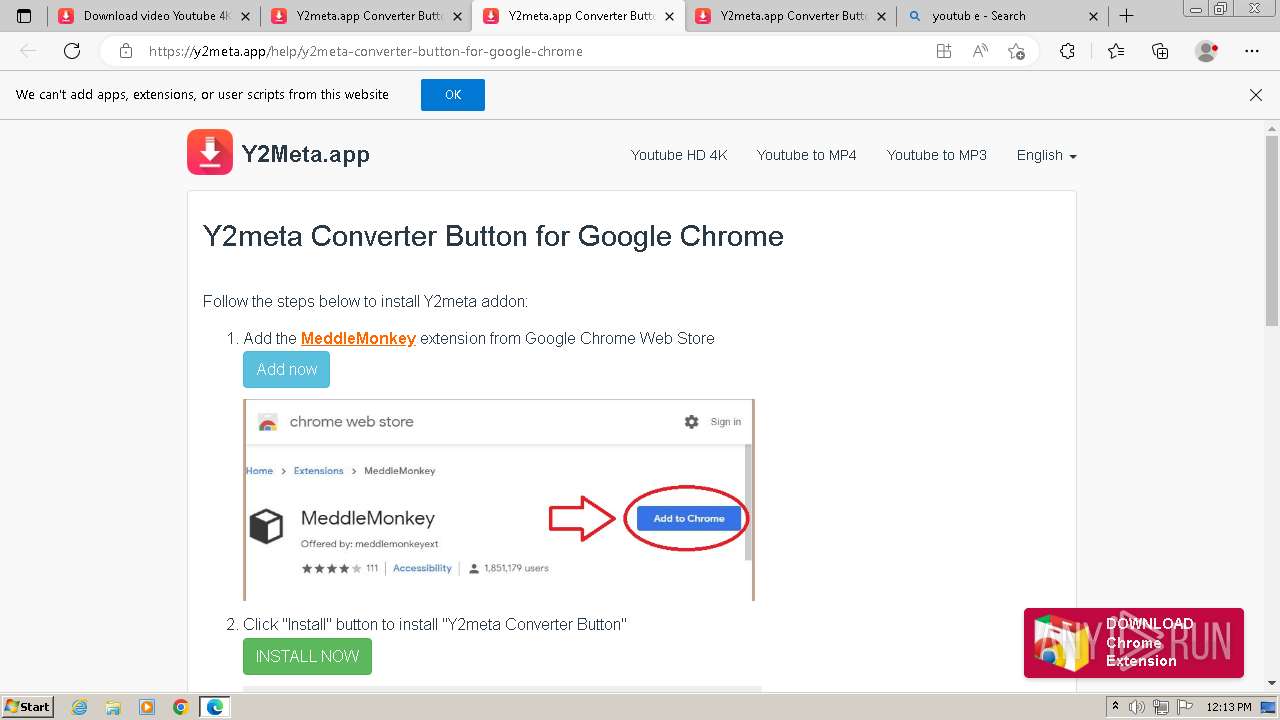Open the volume speaker tray icon
This screenshot has height=720, width=1280.
pyautogui.click(x=1136, y=707)
